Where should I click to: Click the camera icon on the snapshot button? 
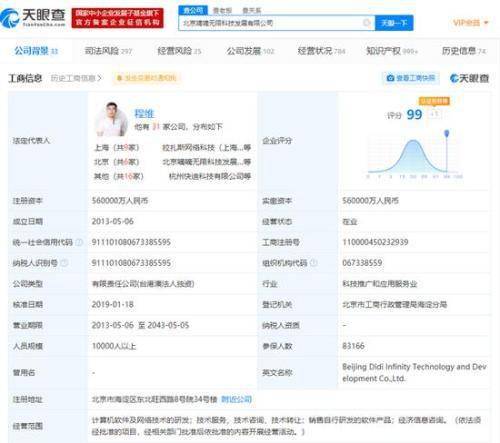click(390, 78)
